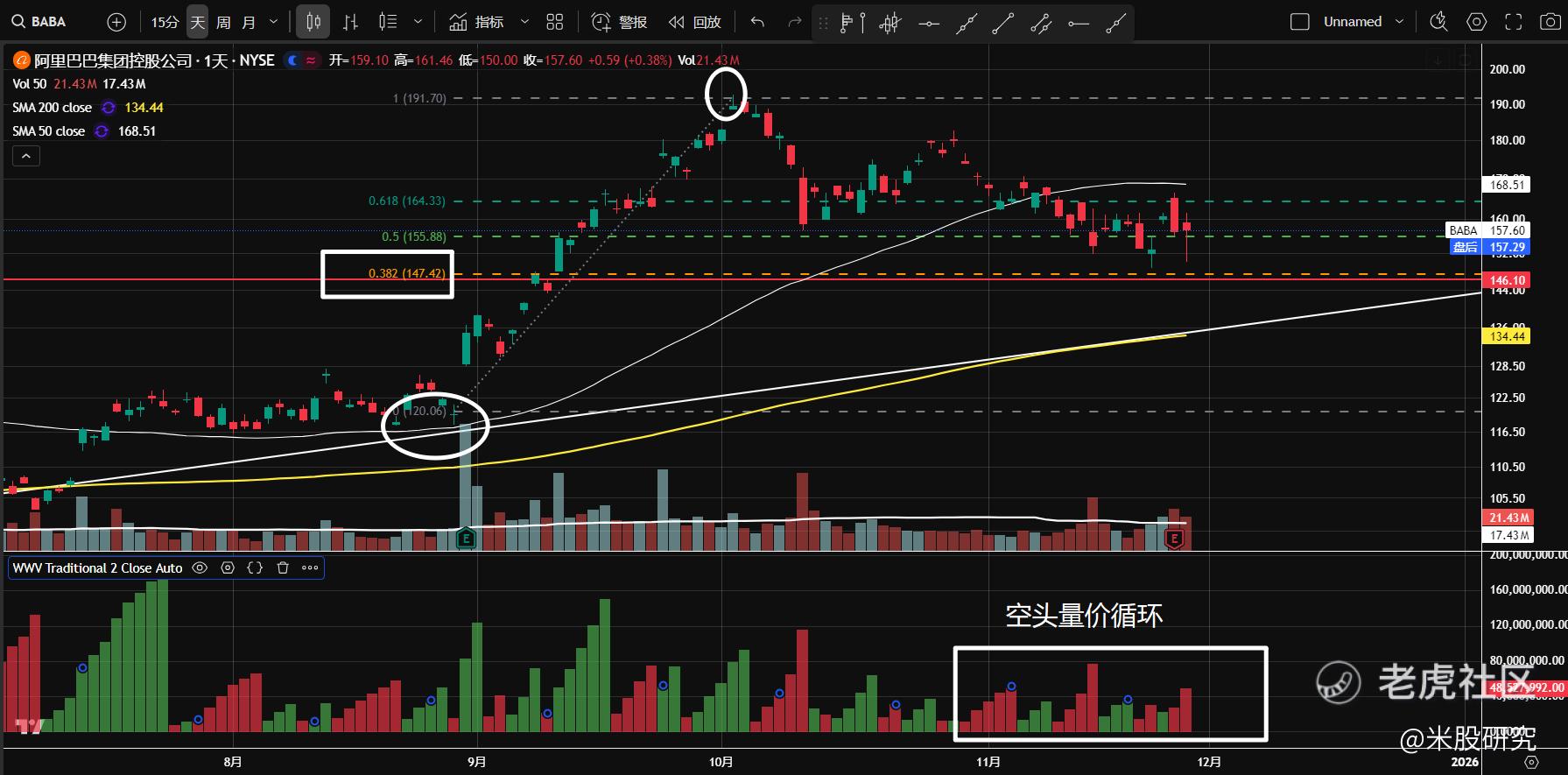1568x775 pixels.
Task: Create a 警报 alert
Action: 619,22
